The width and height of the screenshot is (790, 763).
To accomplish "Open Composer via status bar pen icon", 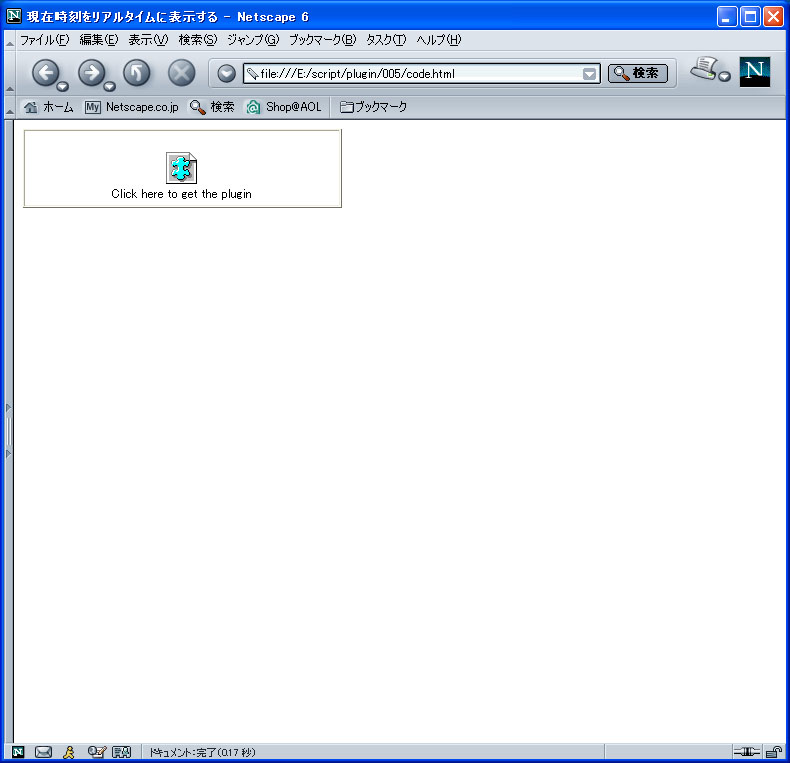I will tap(96, 752).
